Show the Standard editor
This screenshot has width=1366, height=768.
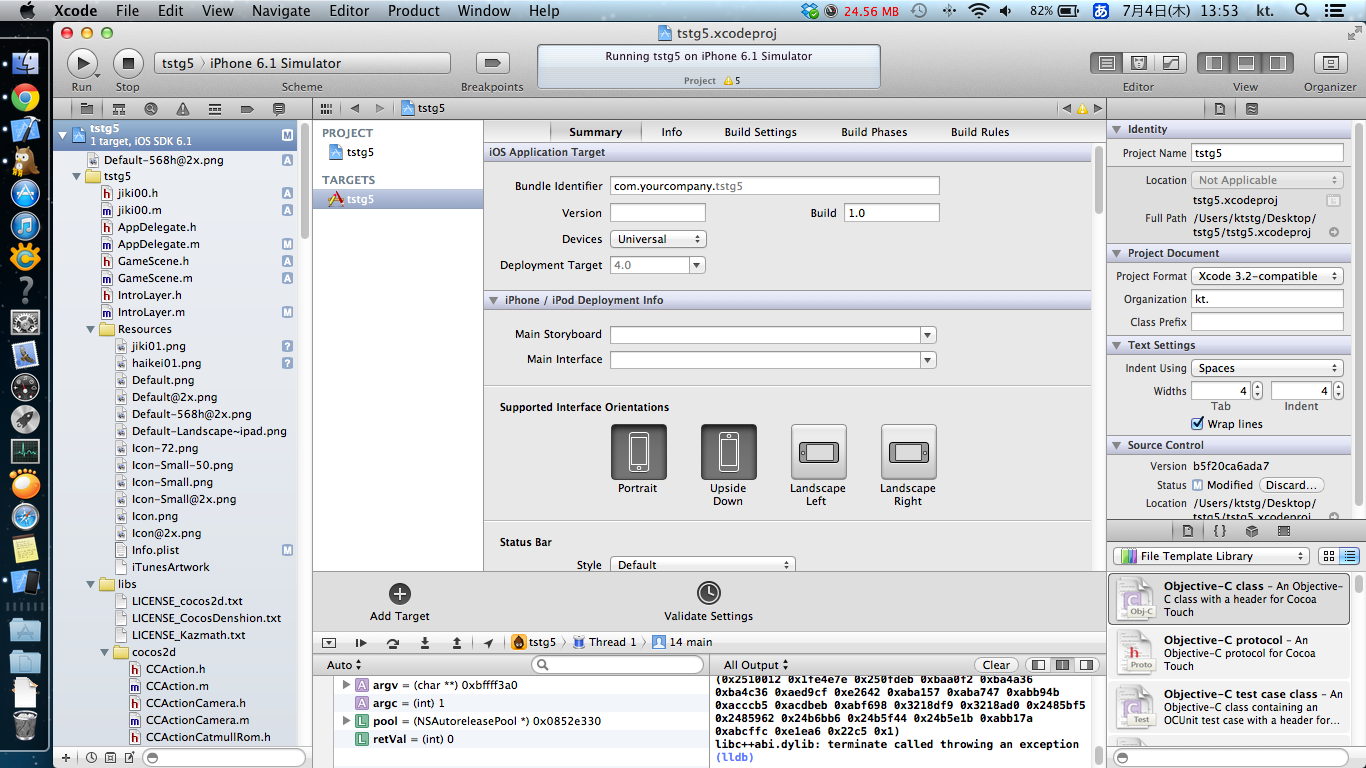pos(1106,63)
